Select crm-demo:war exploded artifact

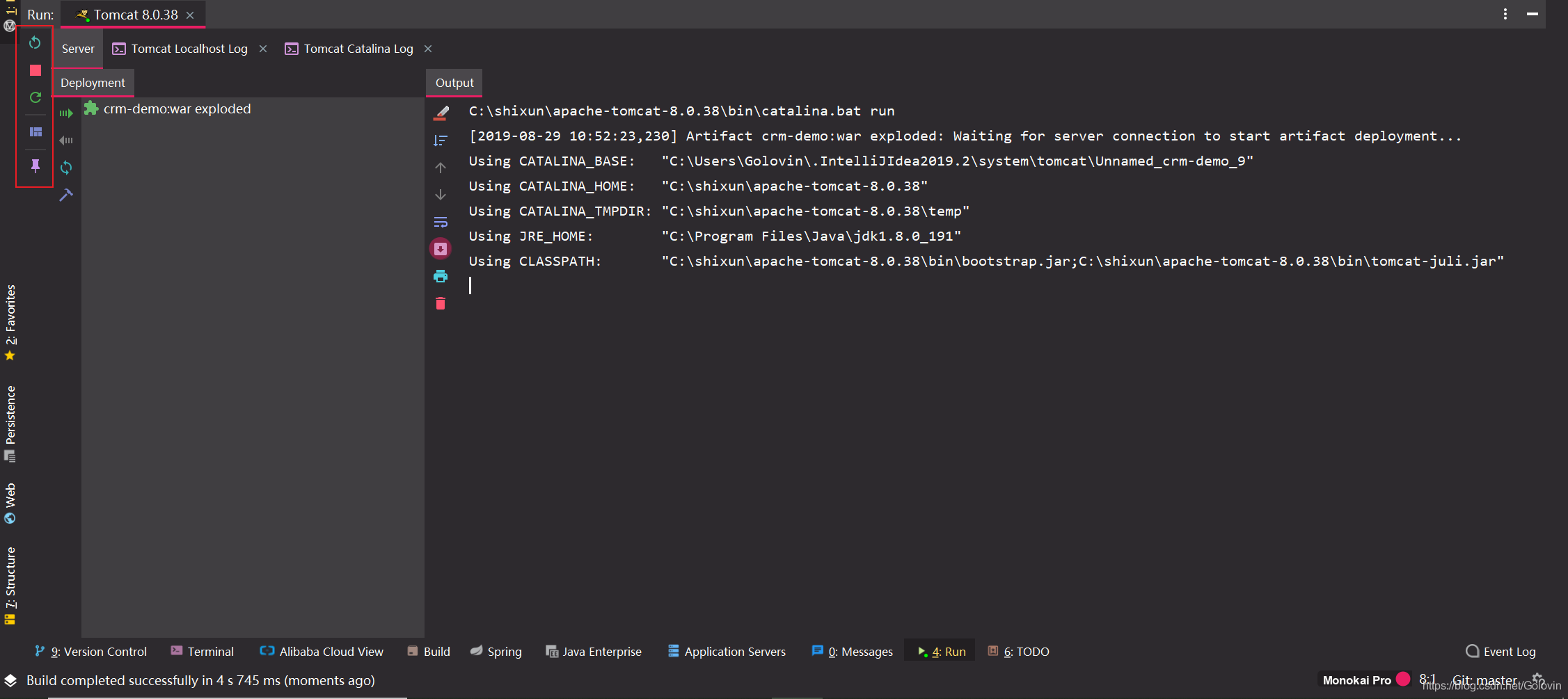(168, 109)
